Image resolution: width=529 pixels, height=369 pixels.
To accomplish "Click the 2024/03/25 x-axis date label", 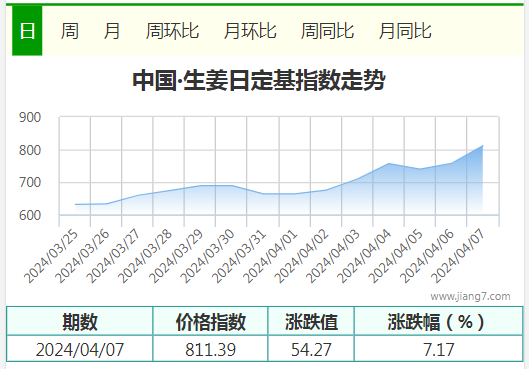I will coord(51,256).
